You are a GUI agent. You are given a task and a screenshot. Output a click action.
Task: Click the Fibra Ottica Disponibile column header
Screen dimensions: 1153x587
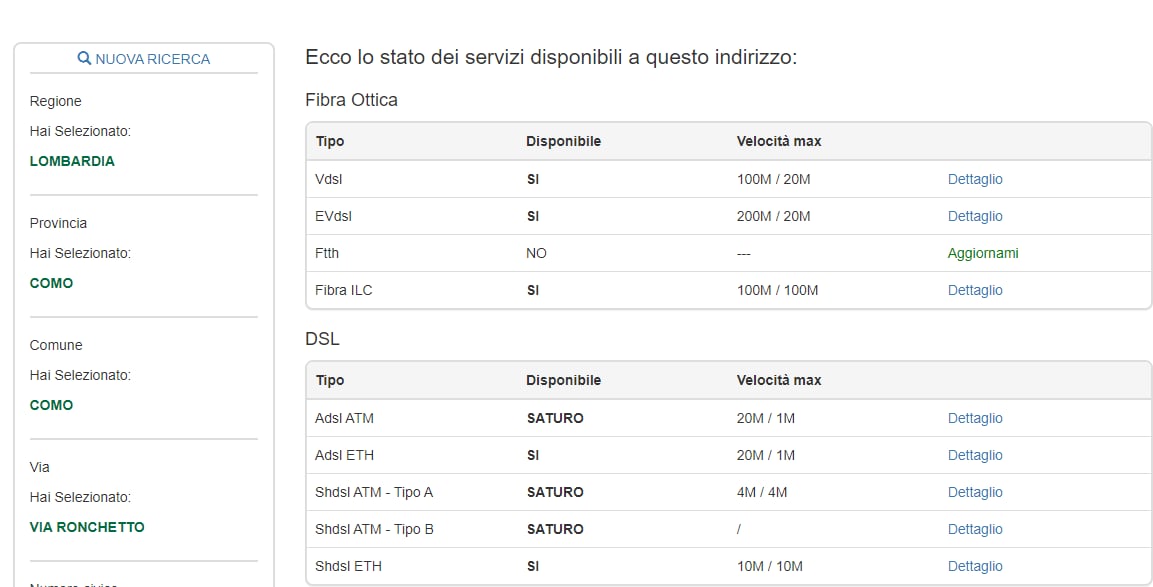pyautogui.click(x=563, y=141)
